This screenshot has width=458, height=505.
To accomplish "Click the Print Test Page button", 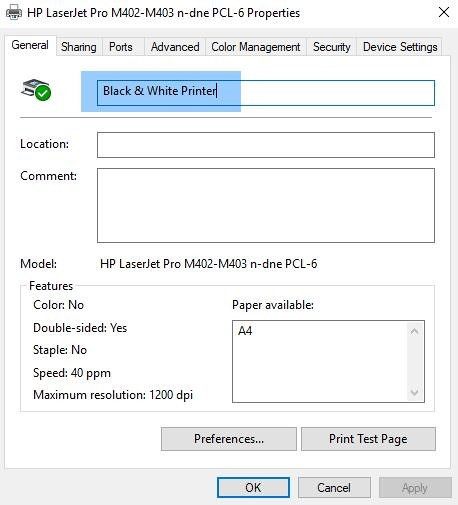I will [368, 439].
